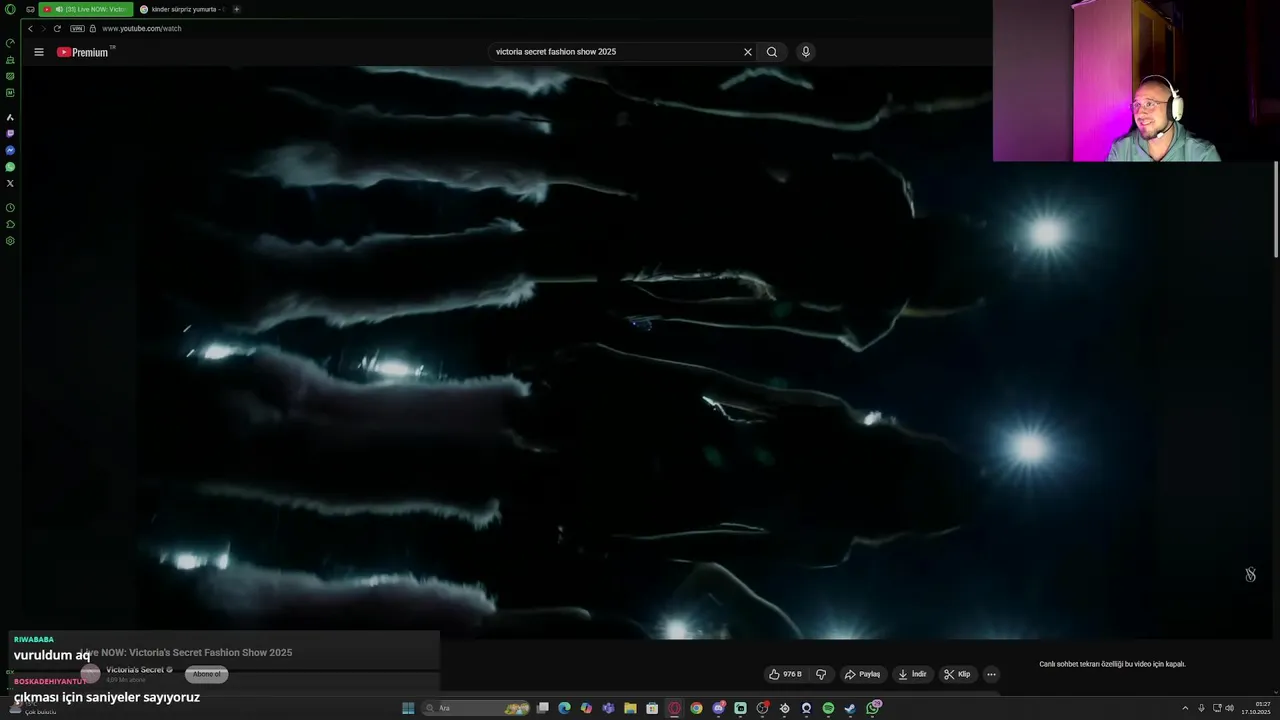The image size is (1280, 720).
Task: Download the video via İndir
Action: [912, 674]
